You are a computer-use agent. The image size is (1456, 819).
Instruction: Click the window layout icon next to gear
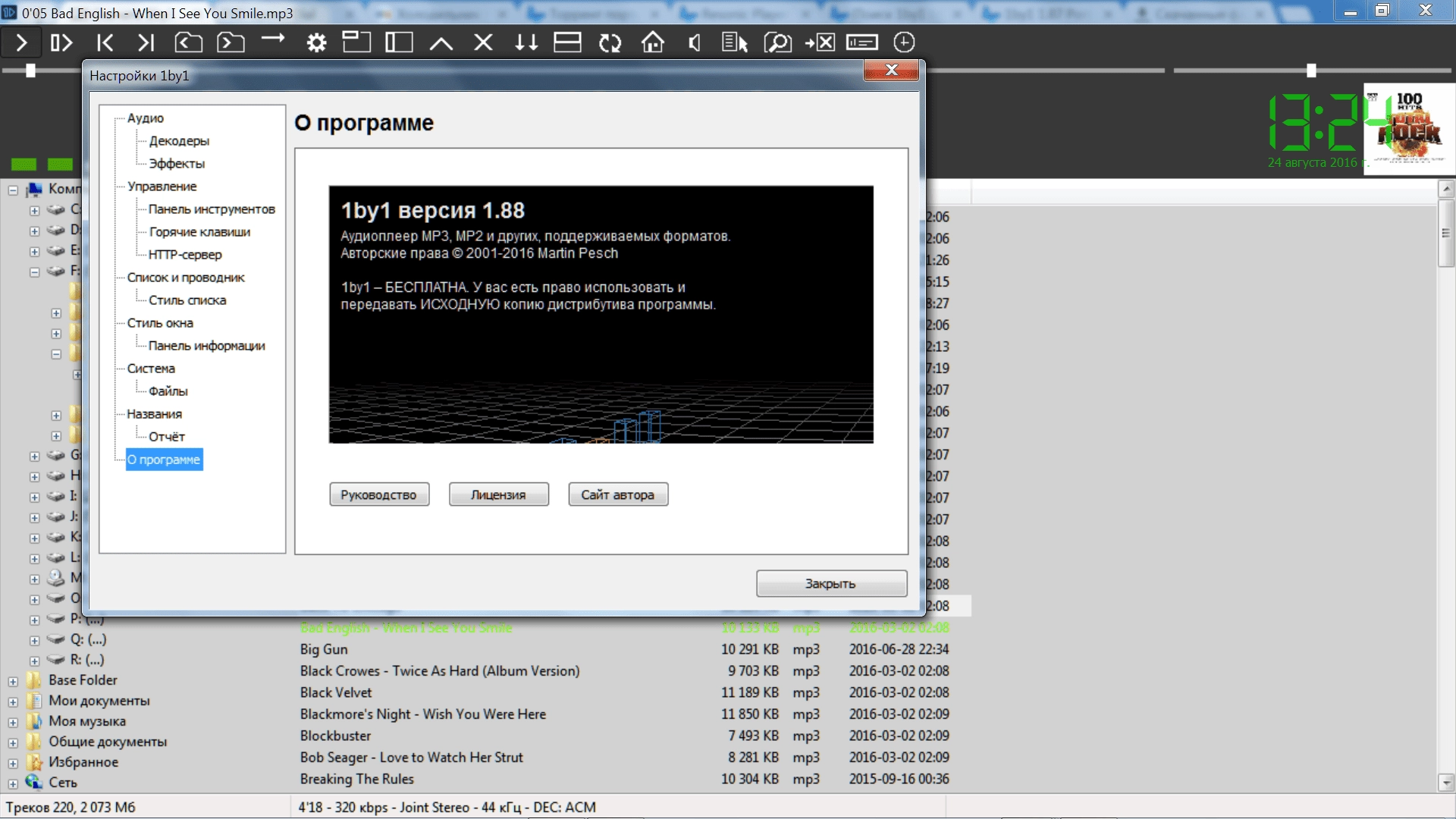click(x=356, y=42)
